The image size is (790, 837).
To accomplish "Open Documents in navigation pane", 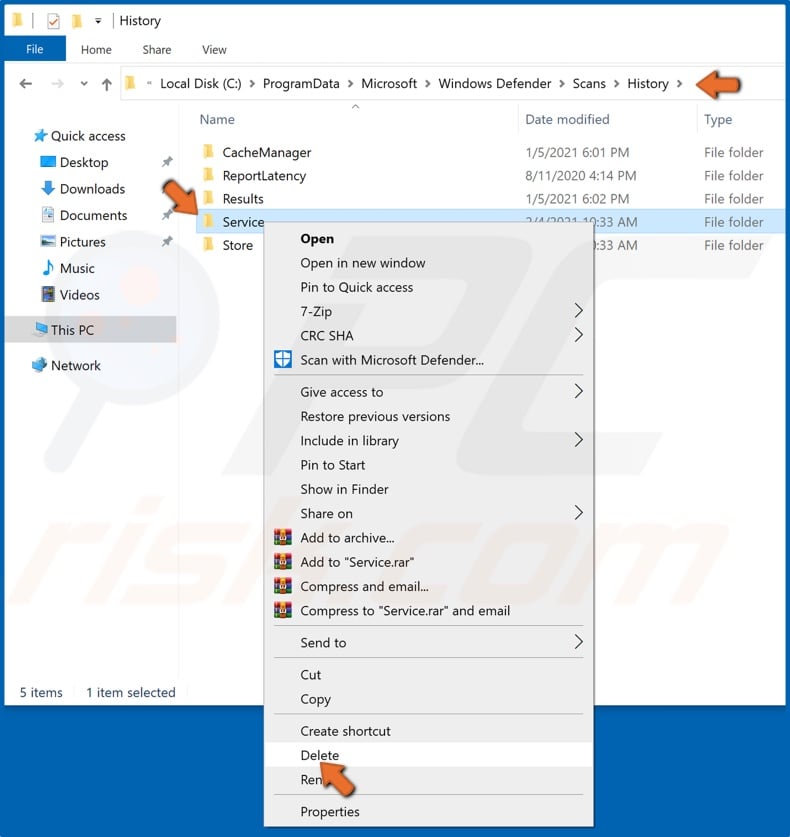I will tap(84, 216).
